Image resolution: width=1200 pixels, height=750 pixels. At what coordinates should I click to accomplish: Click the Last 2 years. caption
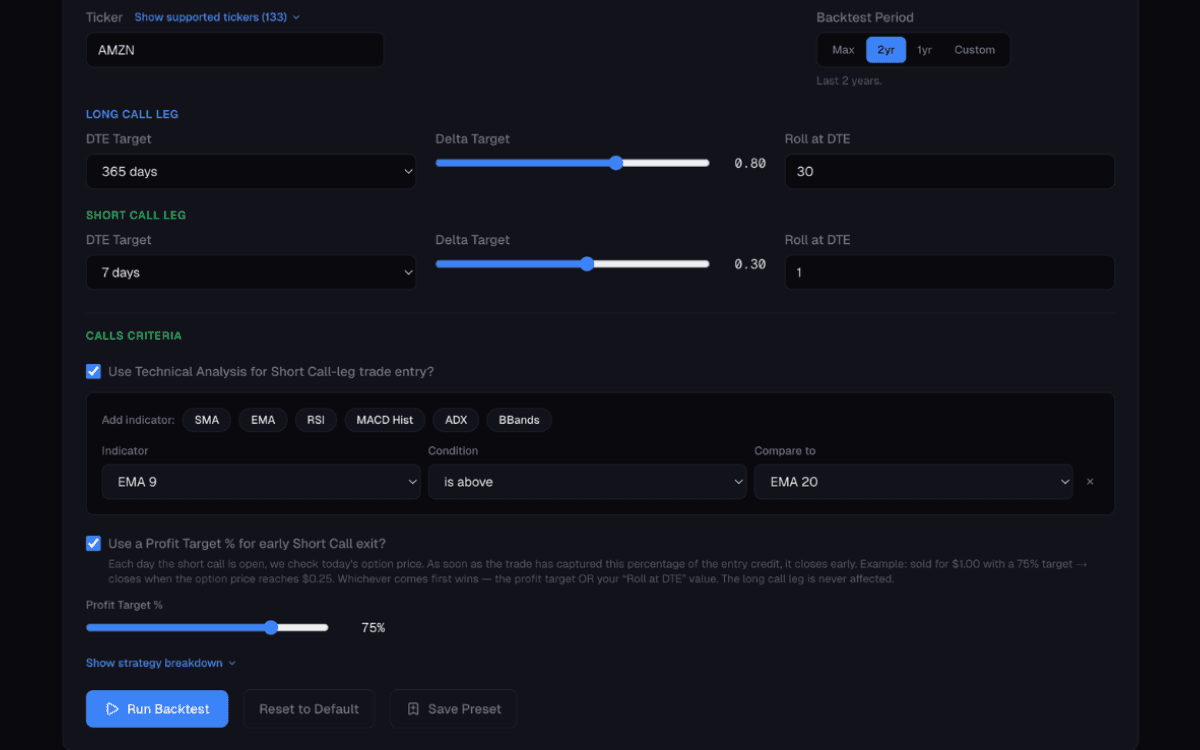[x=849, y=81]
